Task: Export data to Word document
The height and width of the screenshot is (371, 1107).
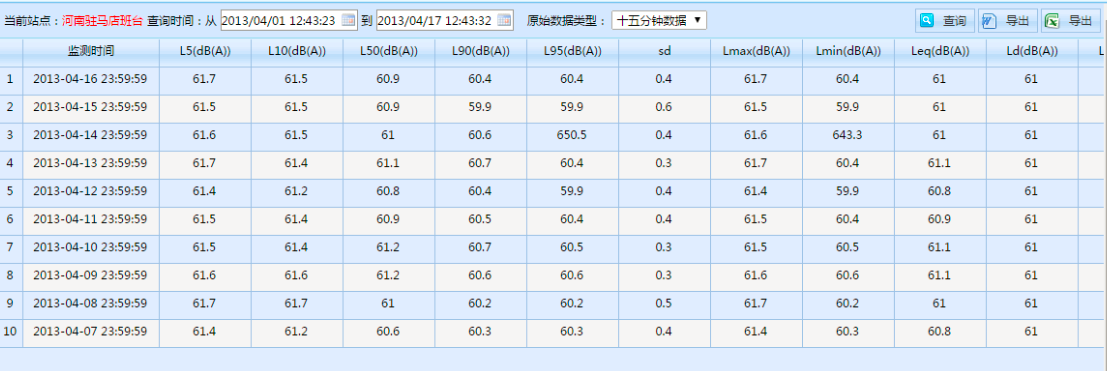Action: [1007, 21]
